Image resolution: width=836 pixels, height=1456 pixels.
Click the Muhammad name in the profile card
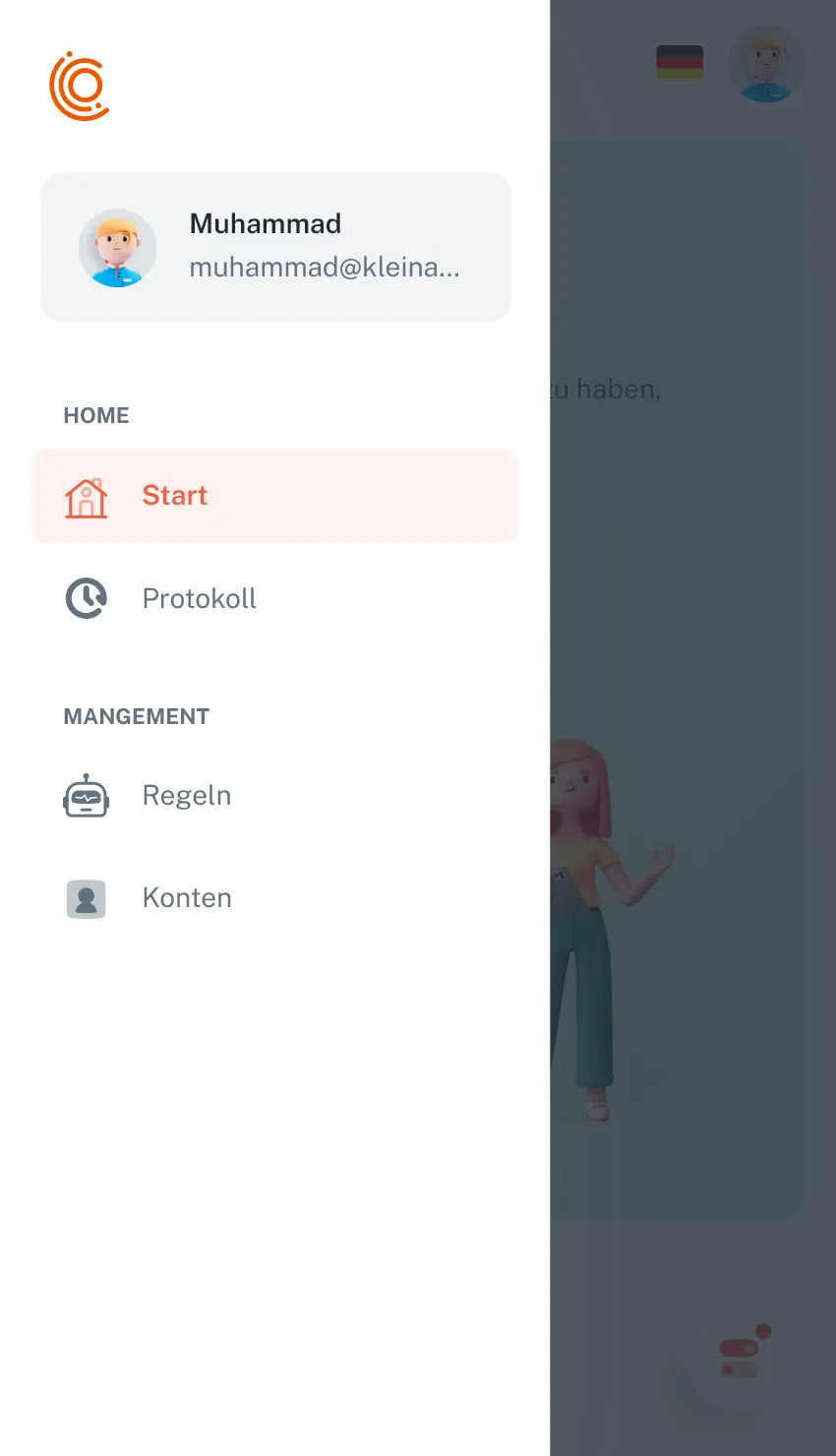click(266, 224)
